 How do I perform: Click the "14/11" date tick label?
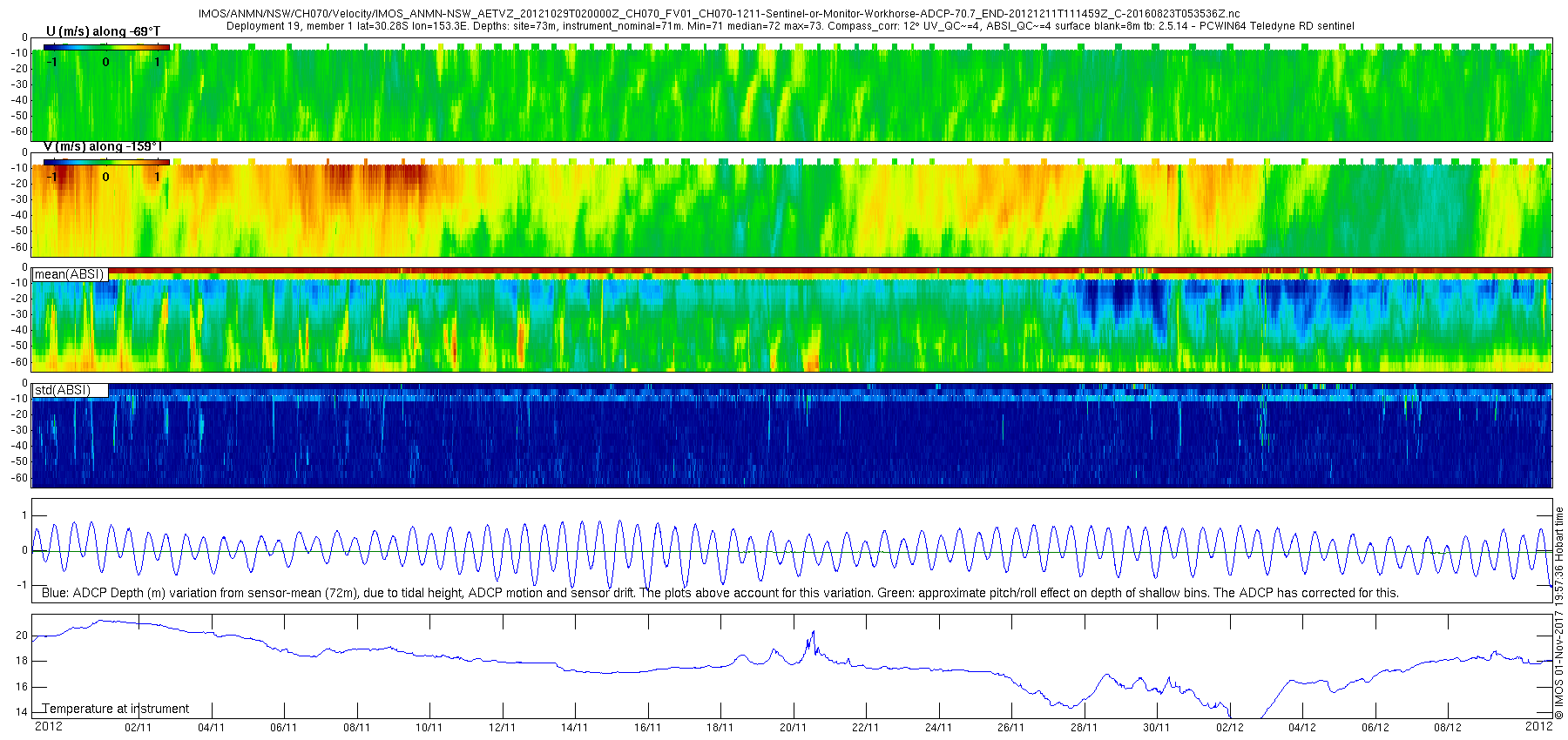(x=574, y=728)
